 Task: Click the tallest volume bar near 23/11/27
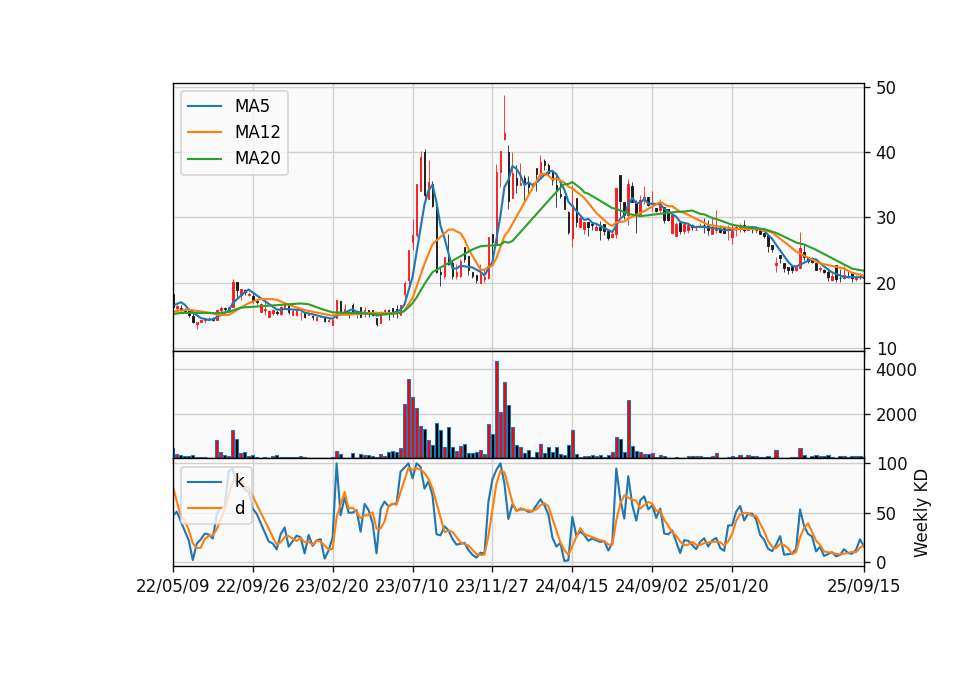(x=497, y=410)
